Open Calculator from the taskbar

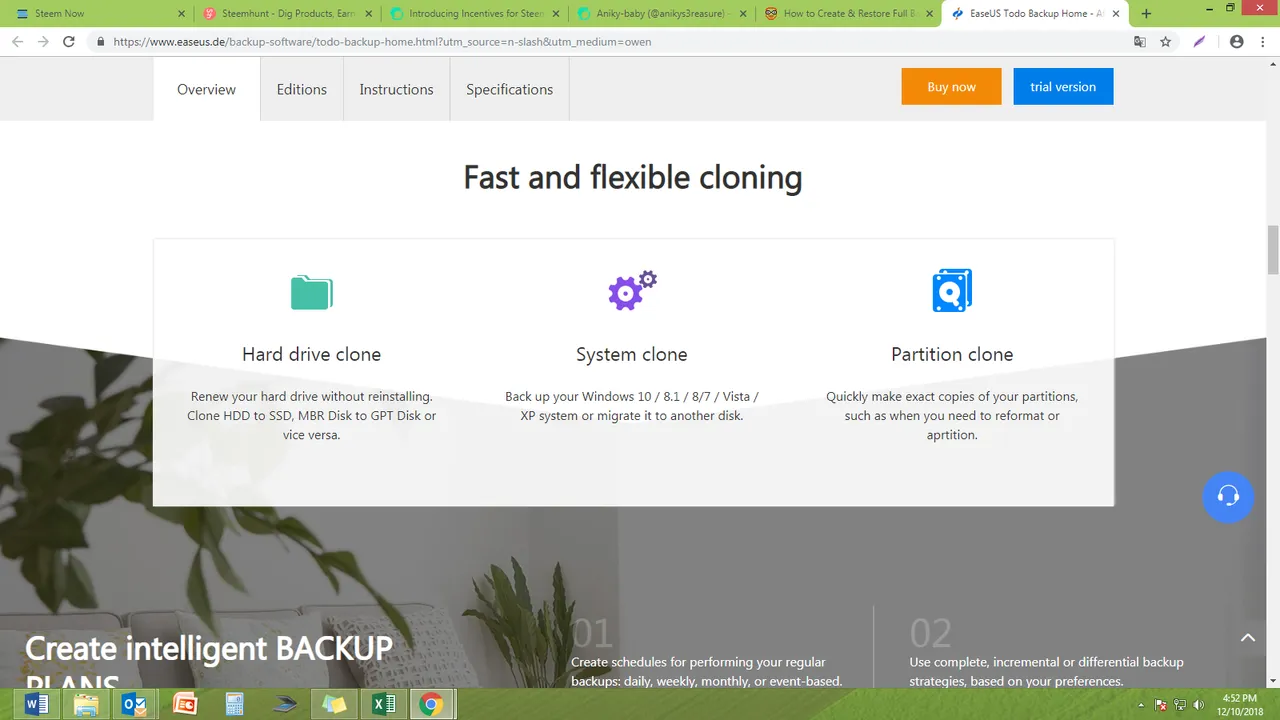(x=235, y=704)
